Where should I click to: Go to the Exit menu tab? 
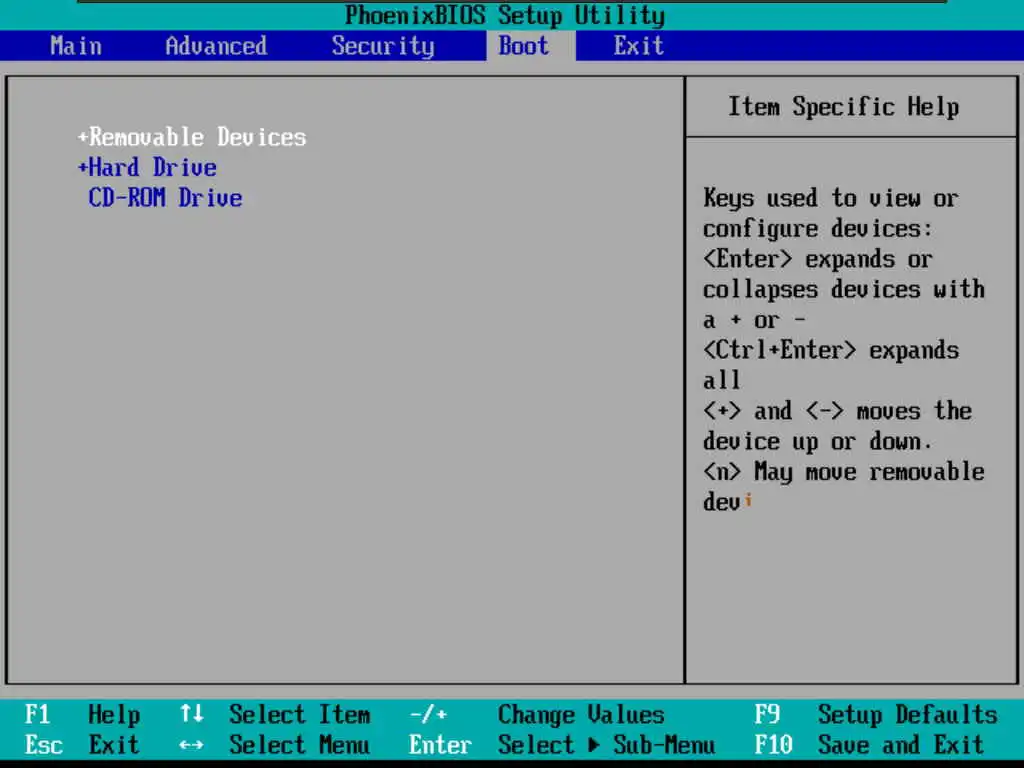coord(638,46)
